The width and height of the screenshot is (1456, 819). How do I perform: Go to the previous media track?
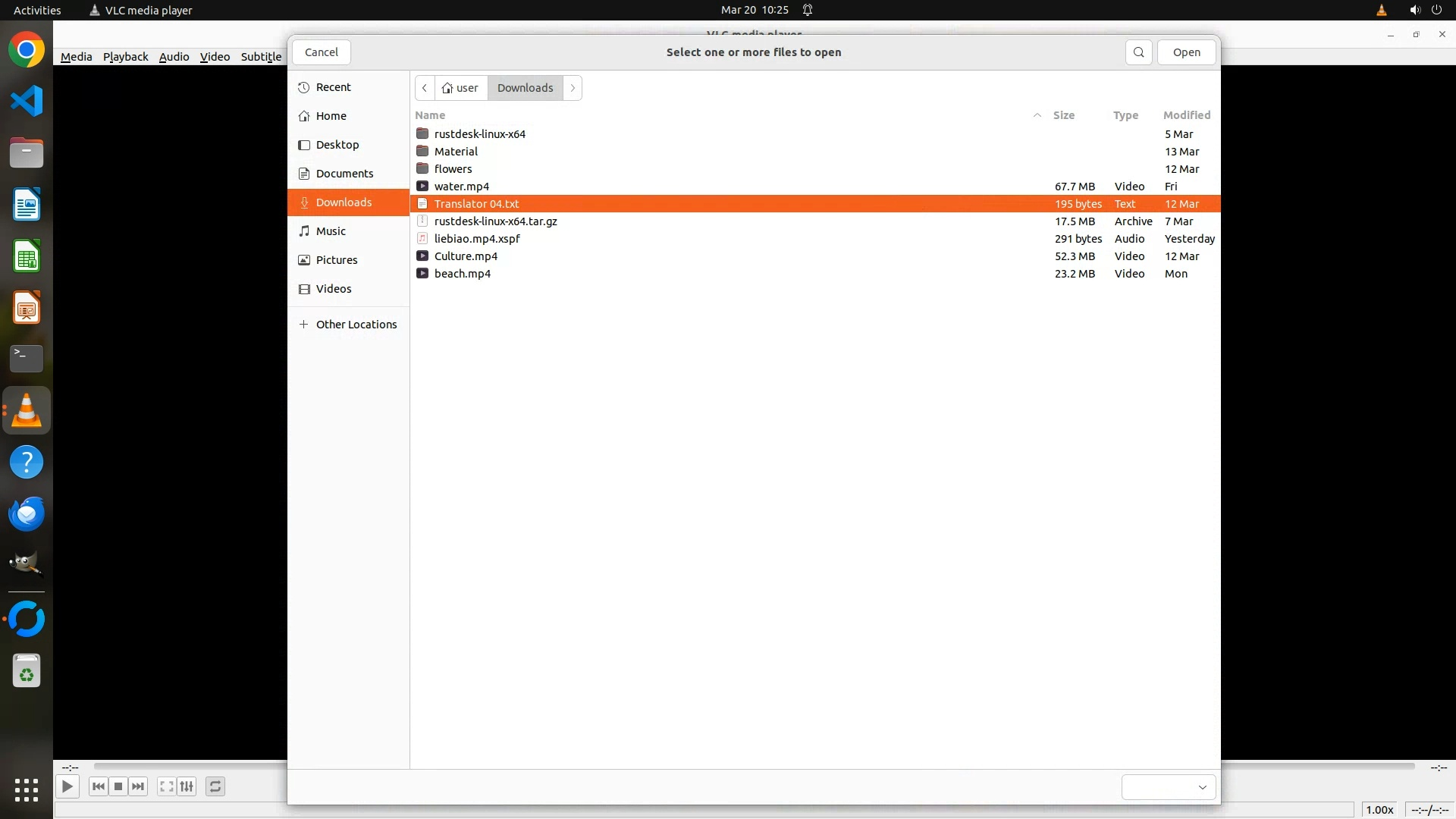[x=98, y=786]
